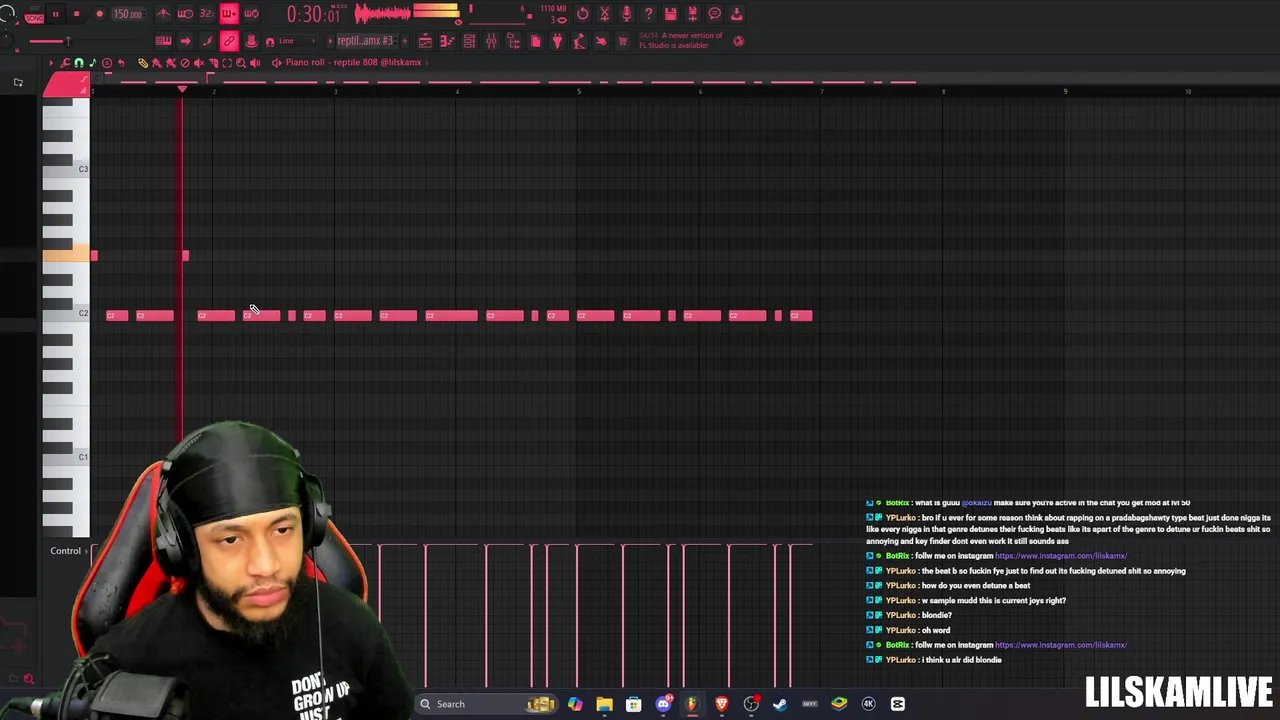Toggle the highlighted multilink controllers button
Image resolution: width=1280 pixels, height=720 pixels.
pos(230,41)
